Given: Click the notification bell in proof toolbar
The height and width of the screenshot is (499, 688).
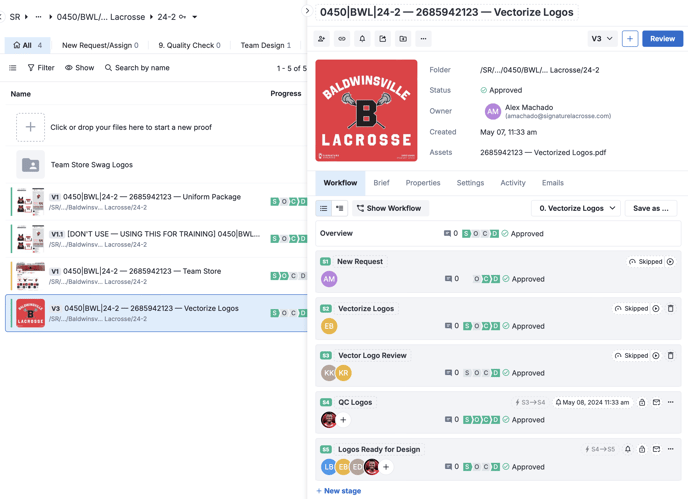Looking at the screenshot, I should [x=362, y=39].
